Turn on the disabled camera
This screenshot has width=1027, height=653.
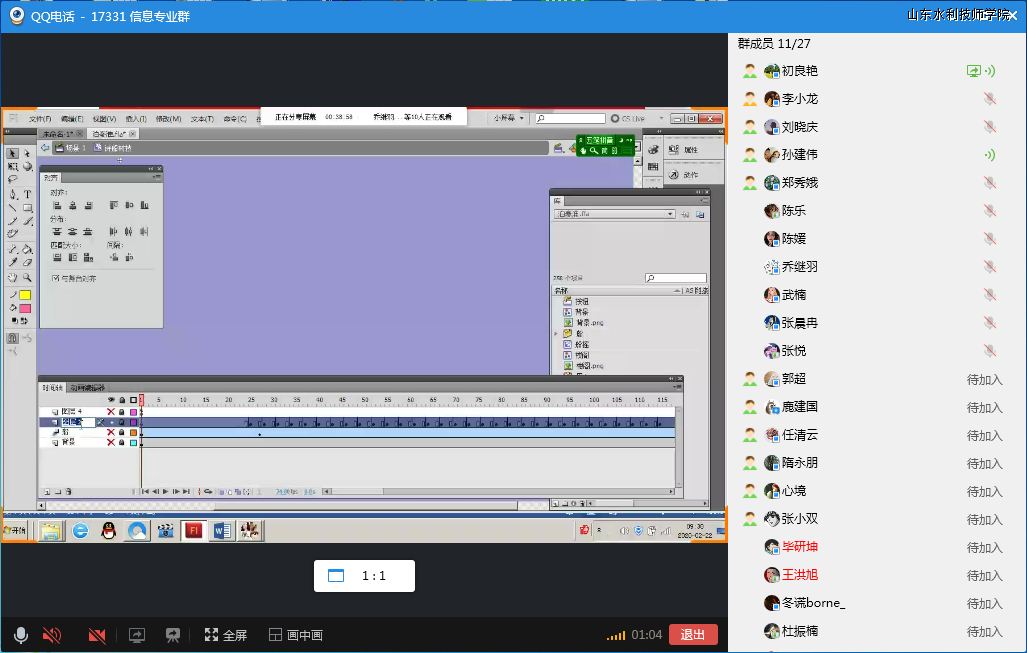click(x=97, y=635)
